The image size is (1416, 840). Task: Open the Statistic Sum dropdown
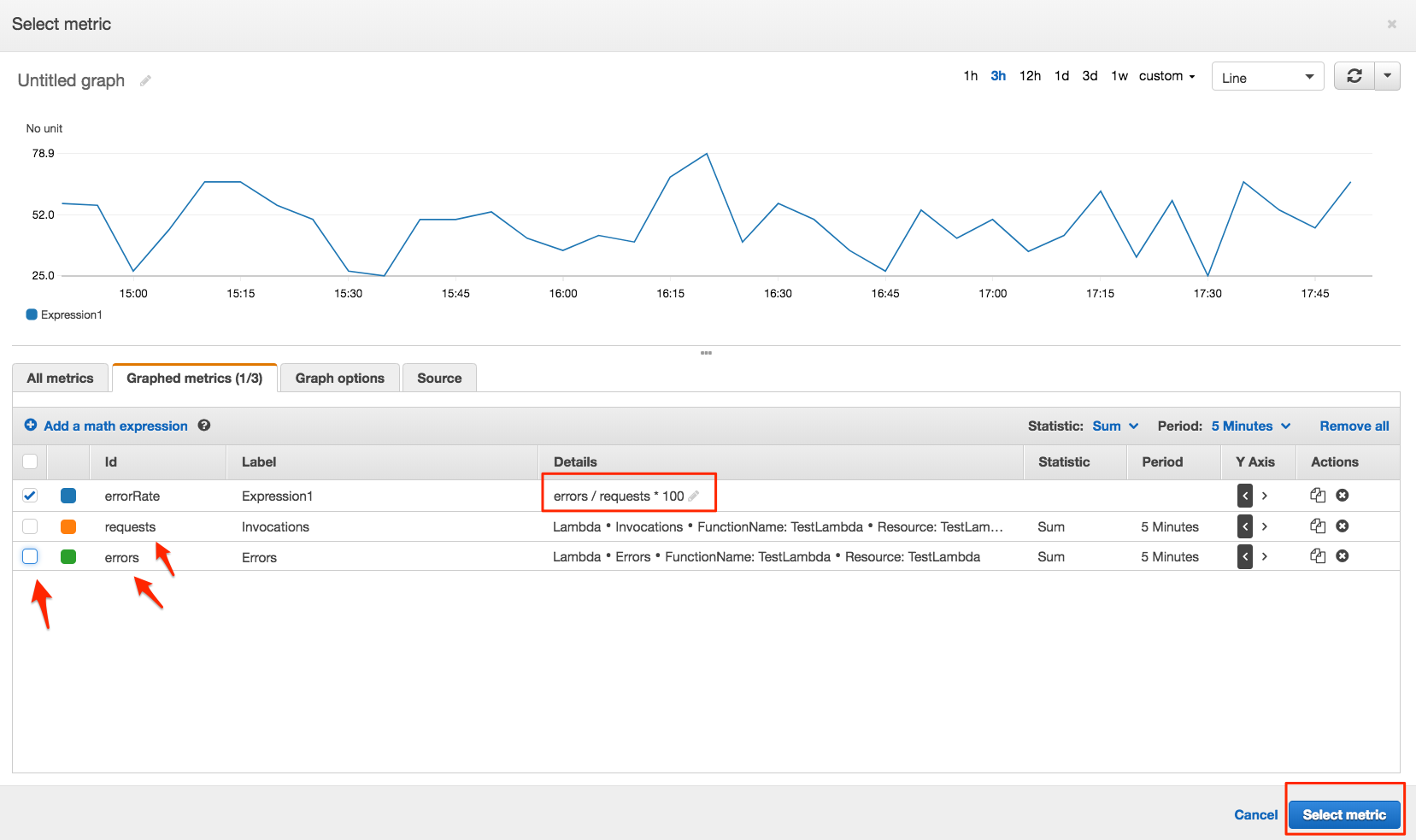(x=1115, y=426)
